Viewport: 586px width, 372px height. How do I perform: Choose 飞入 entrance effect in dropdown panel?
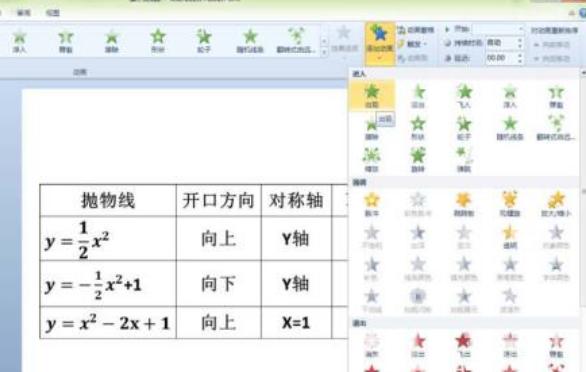pos(464,96)
